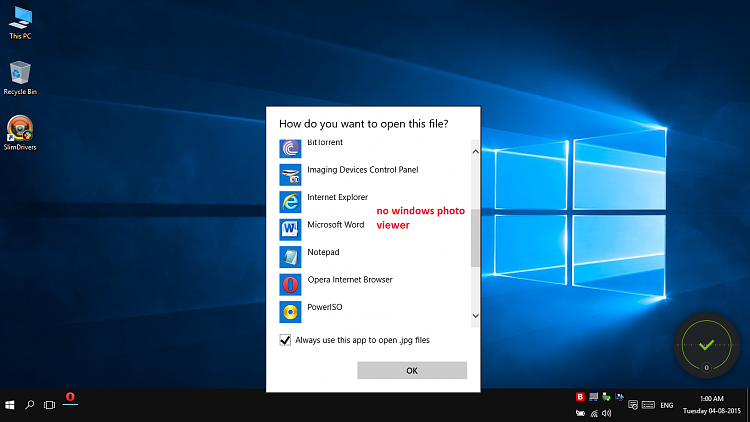Click the network computers tray icon
The image size is (750, 422).
[619, 397]
